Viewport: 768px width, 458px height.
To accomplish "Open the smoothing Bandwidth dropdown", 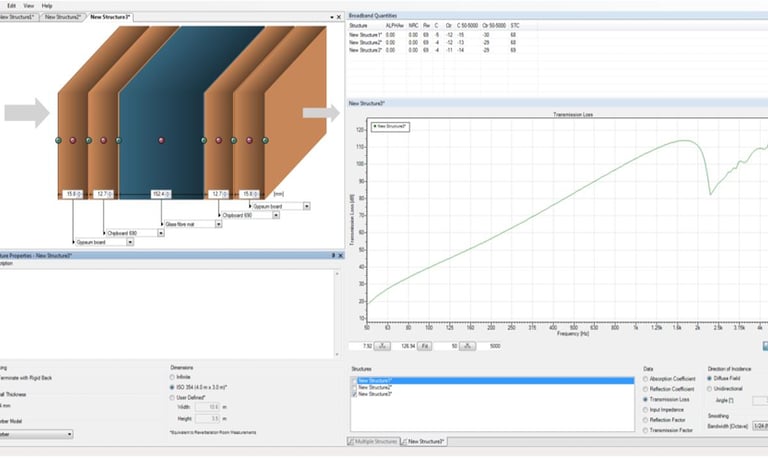I will 760,426.
